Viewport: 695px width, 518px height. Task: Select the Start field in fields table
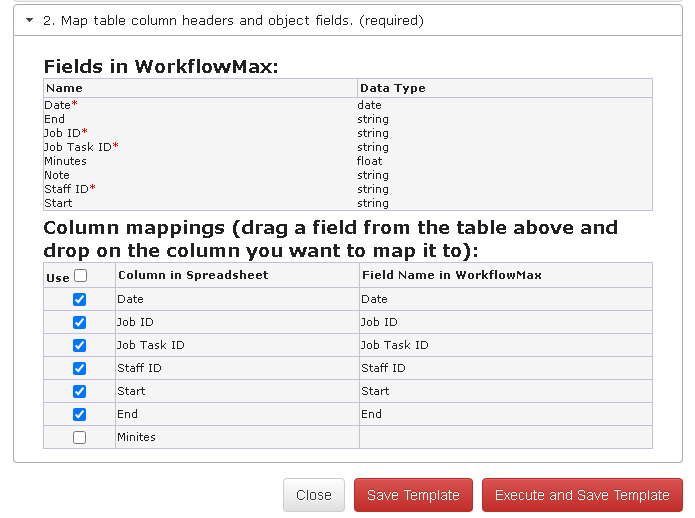click(x=58, y=203)
